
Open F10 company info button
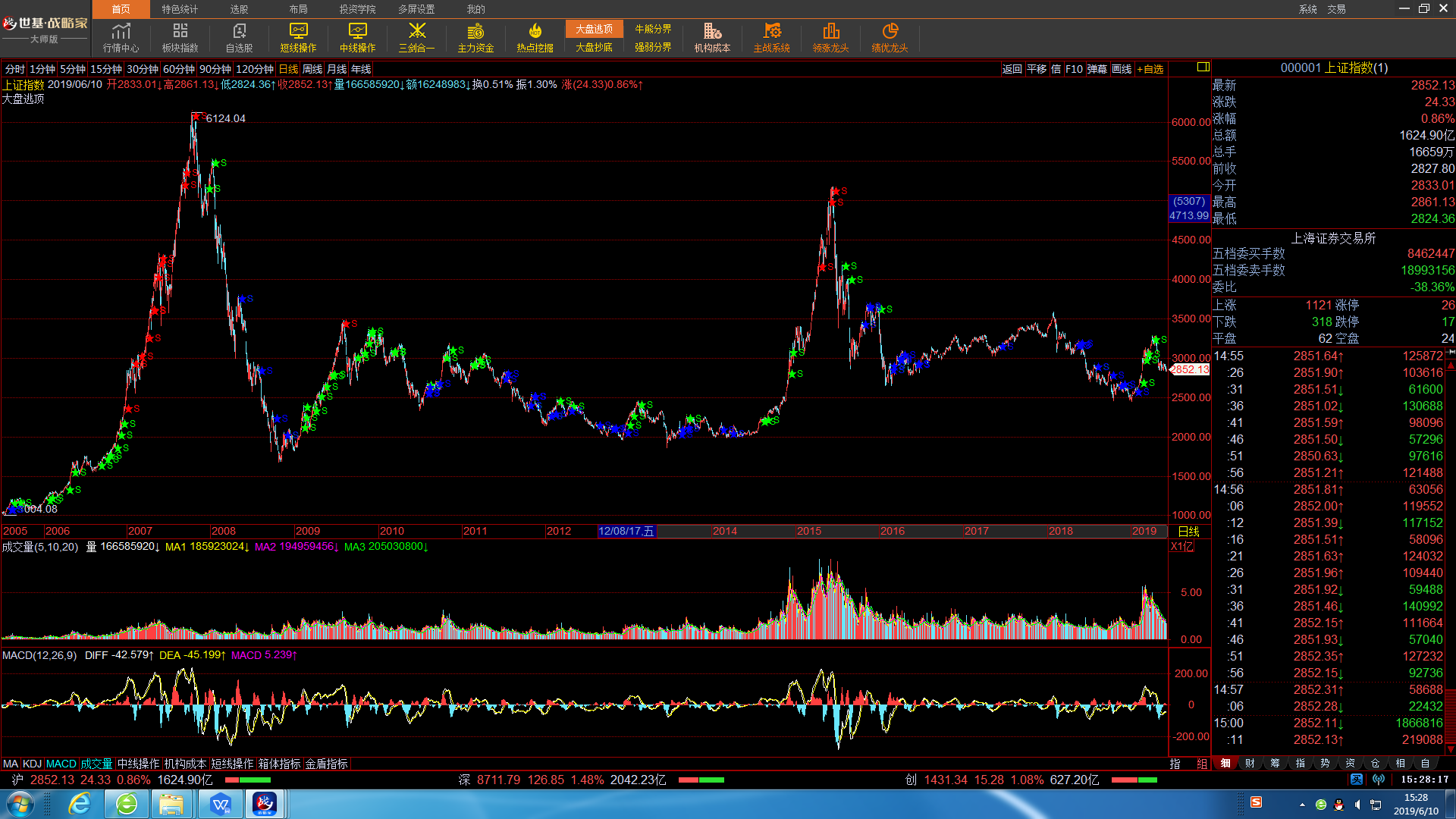1074,69
